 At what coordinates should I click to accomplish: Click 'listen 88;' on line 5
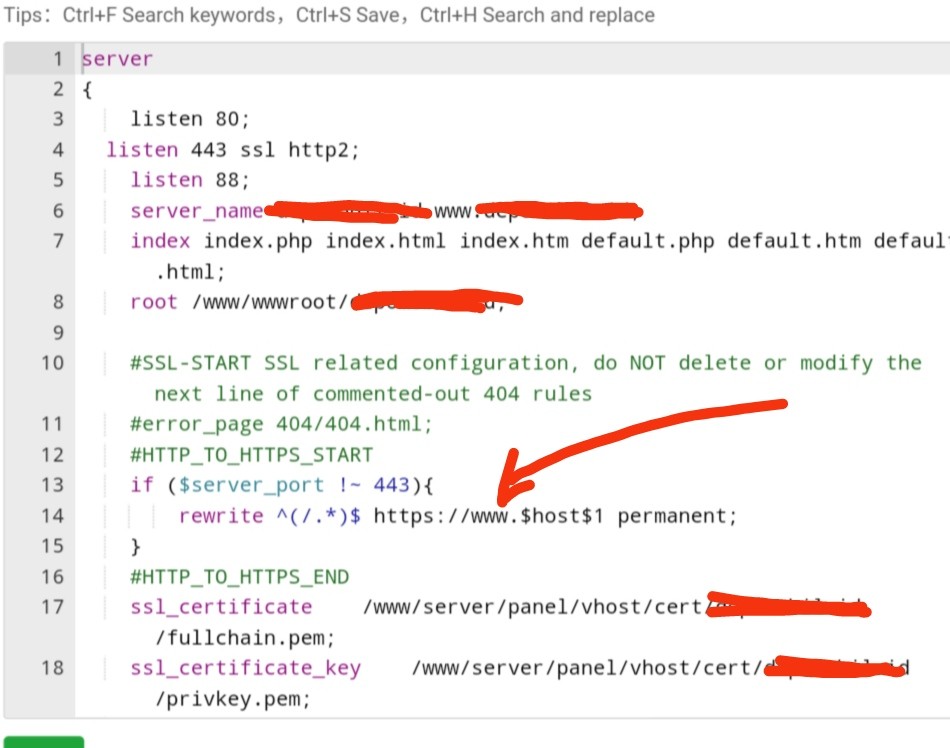190,180
